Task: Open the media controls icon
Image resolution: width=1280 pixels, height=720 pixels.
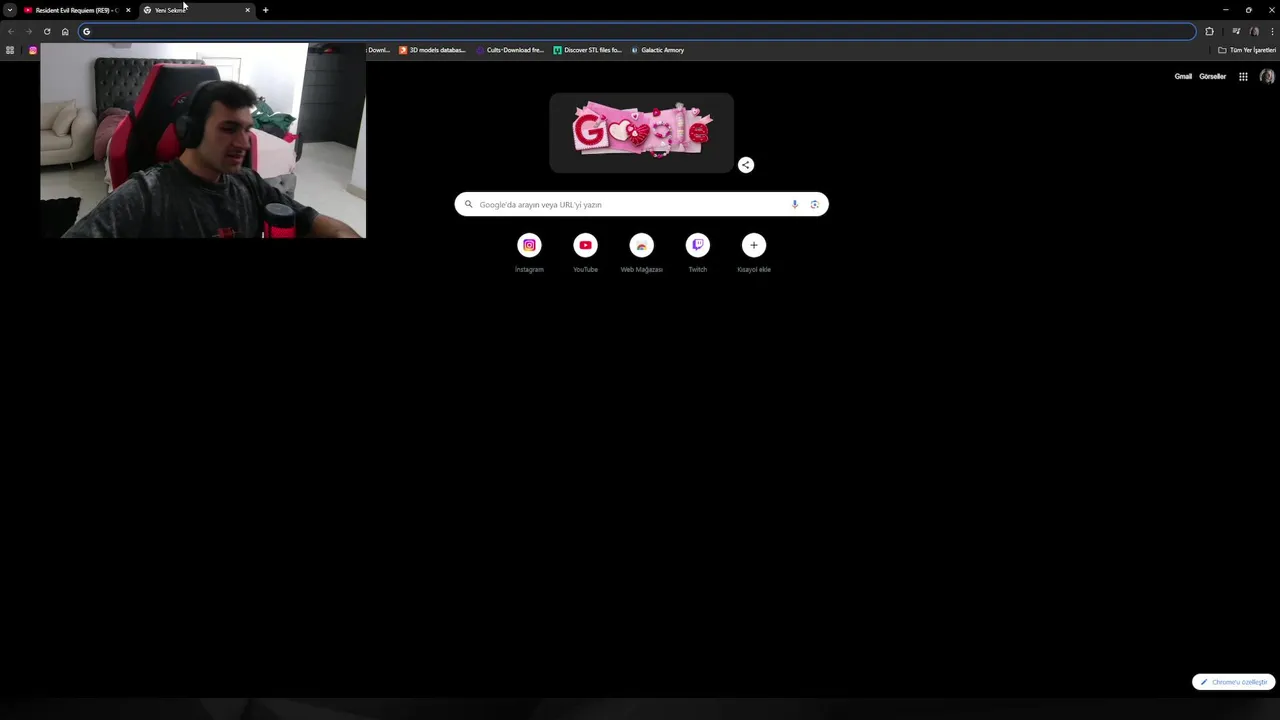Action: pyautogui.click(x=1236, y=31)
